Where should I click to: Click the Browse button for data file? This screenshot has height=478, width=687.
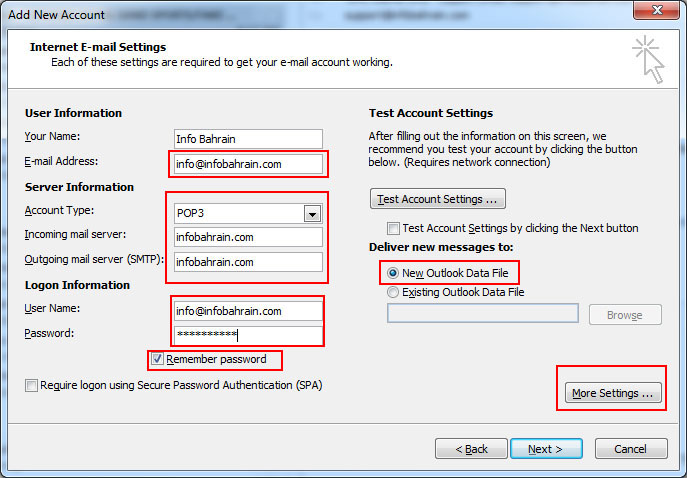pyautogui.click(x=624, y=315)
